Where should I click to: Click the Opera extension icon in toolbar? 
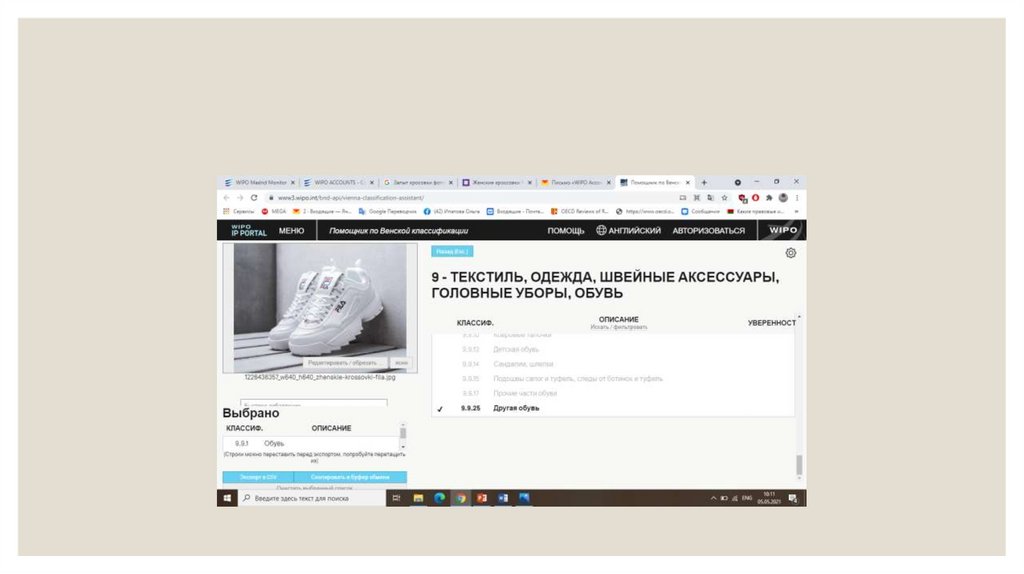click(756, 198)
